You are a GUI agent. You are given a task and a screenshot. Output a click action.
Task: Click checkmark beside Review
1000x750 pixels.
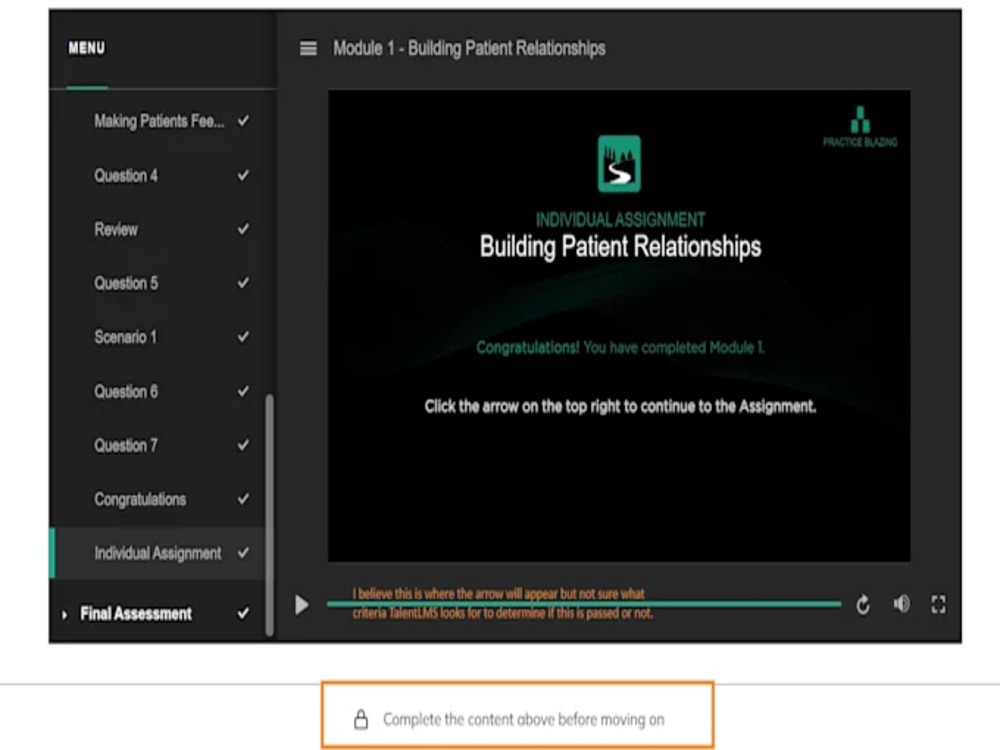[x=243, y=228]
